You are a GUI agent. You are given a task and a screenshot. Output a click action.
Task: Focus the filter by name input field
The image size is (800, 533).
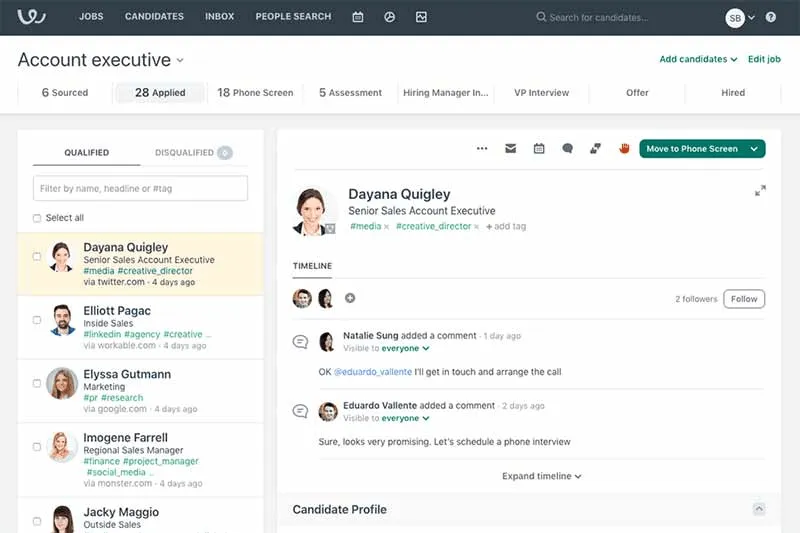click(140, 188)
